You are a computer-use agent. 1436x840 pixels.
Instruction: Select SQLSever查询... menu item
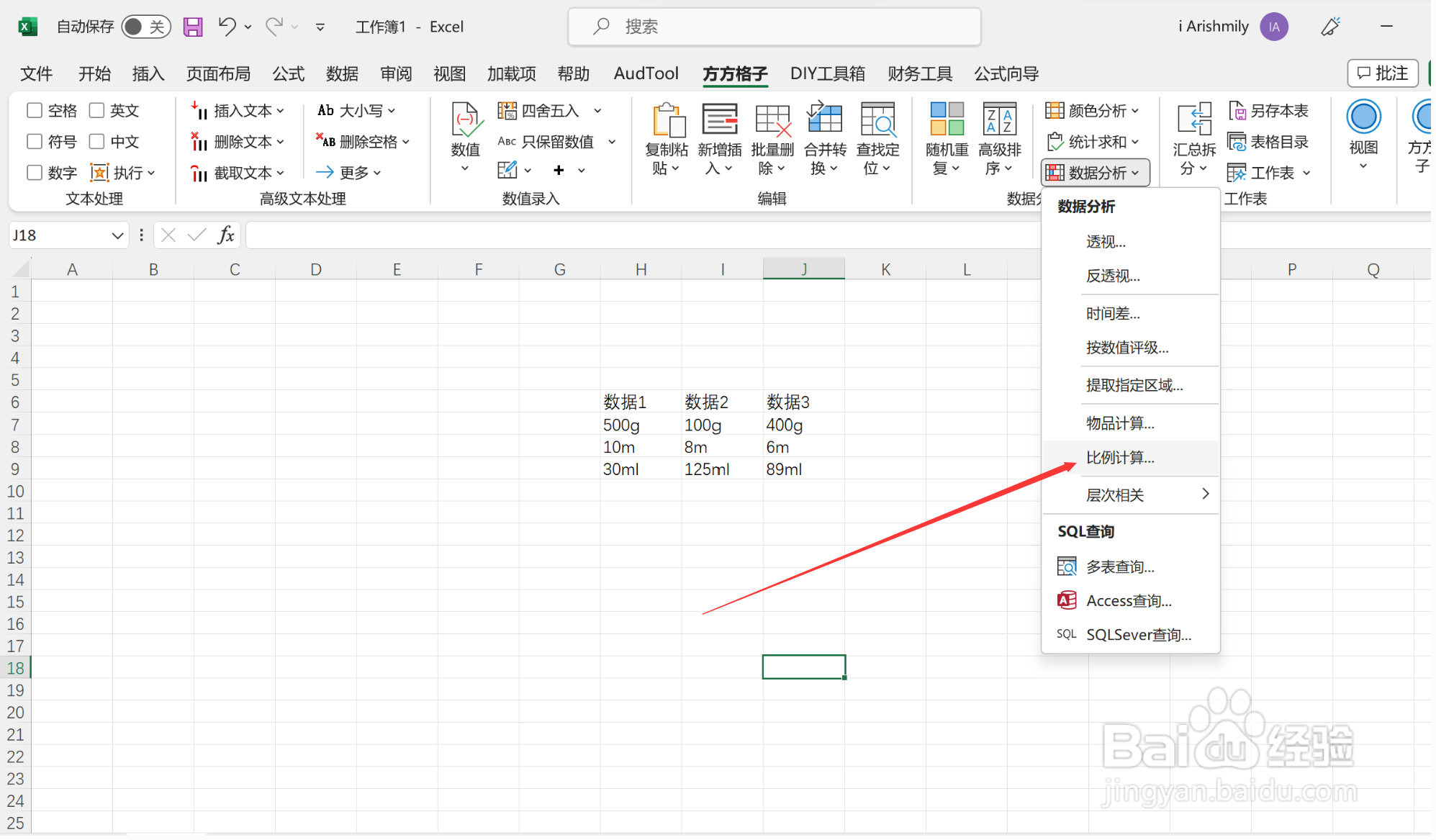[x=1130, y=635]
